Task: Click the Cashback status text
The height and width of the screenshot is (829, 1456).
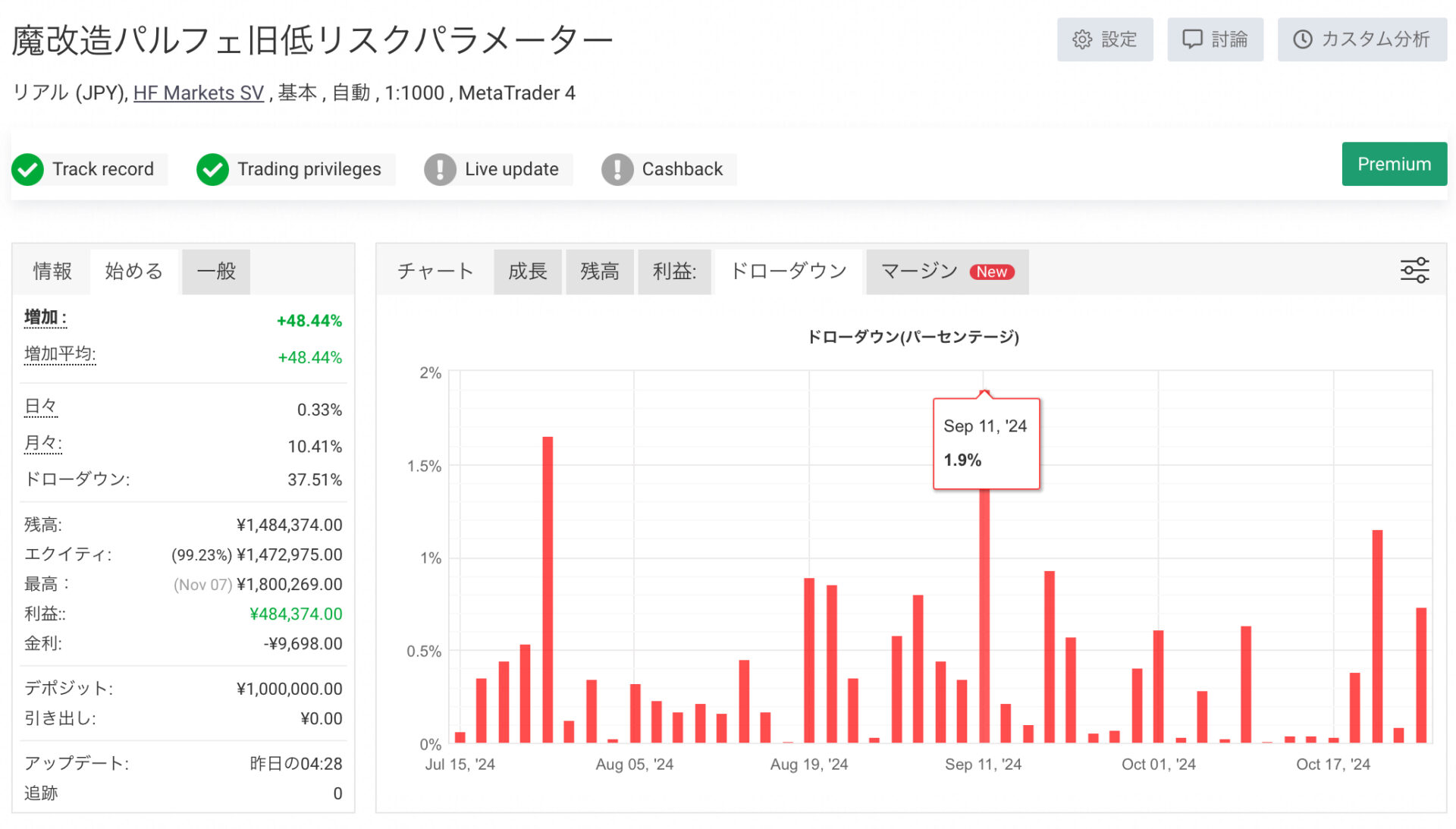Action: 682,169
